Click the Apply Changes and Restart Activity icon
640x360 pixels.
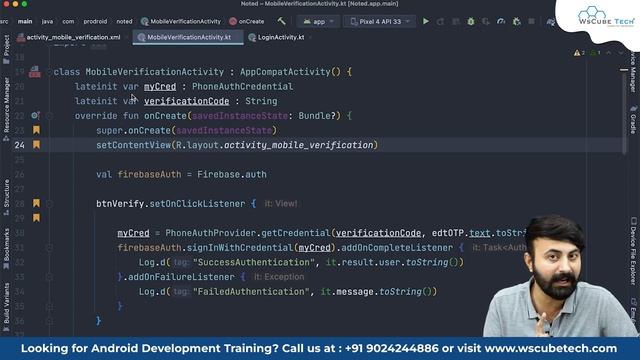[440, 21]
